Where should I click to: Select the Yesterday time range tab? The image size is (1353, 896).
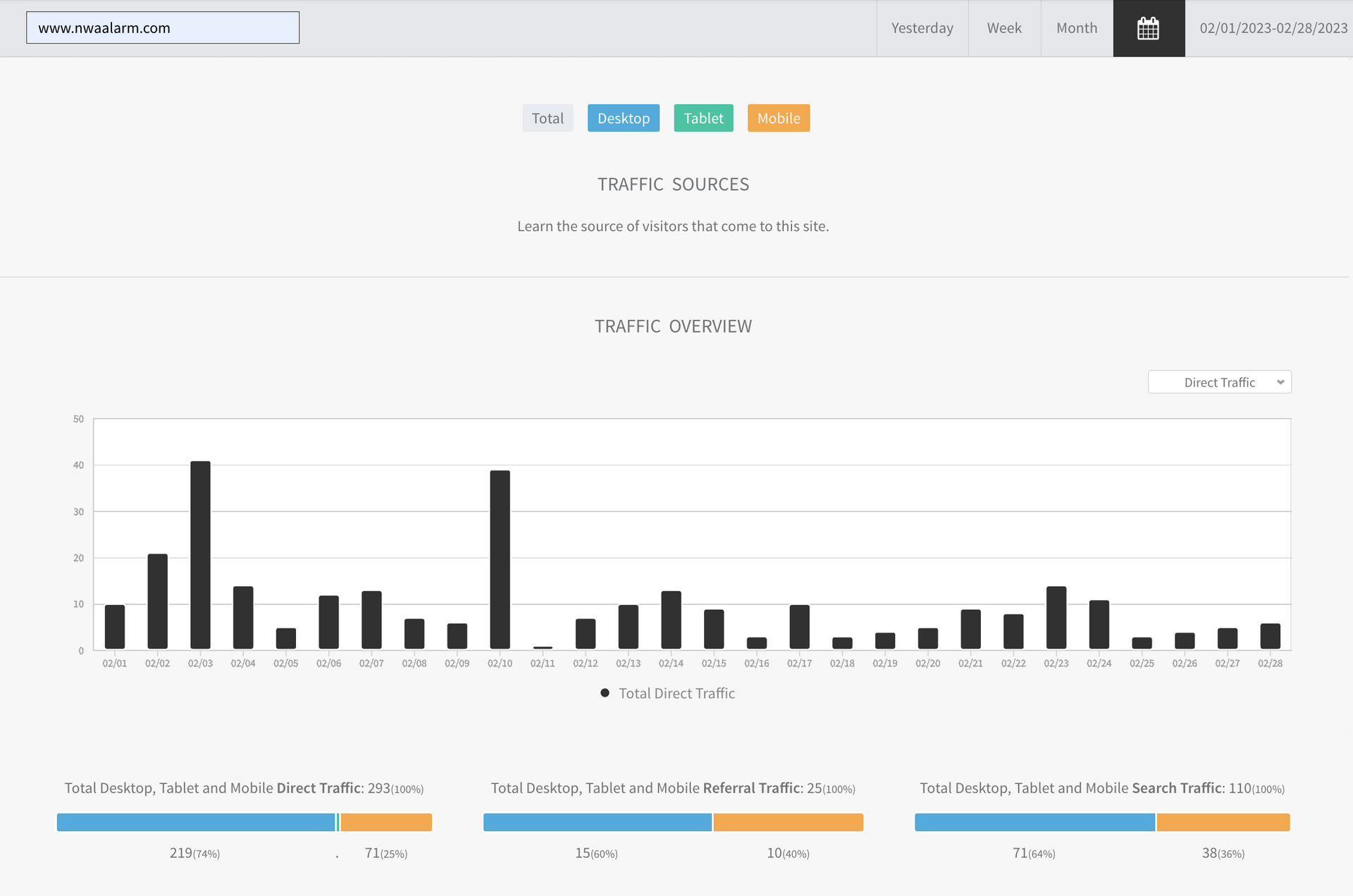click(922, 28)
